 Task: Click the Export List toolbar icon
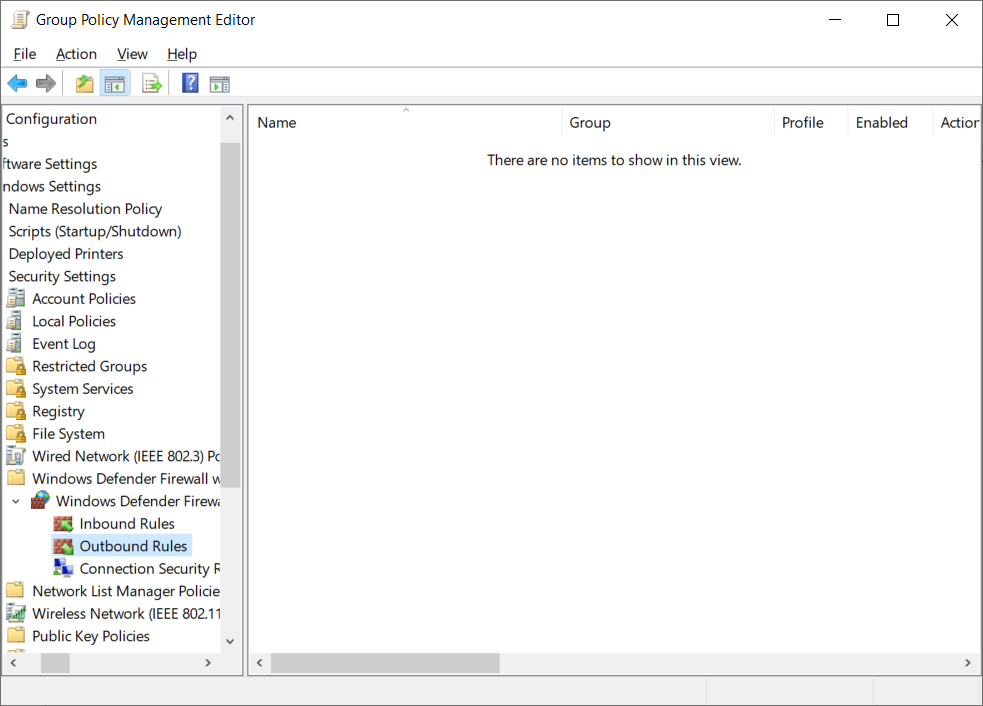[152, 83]
